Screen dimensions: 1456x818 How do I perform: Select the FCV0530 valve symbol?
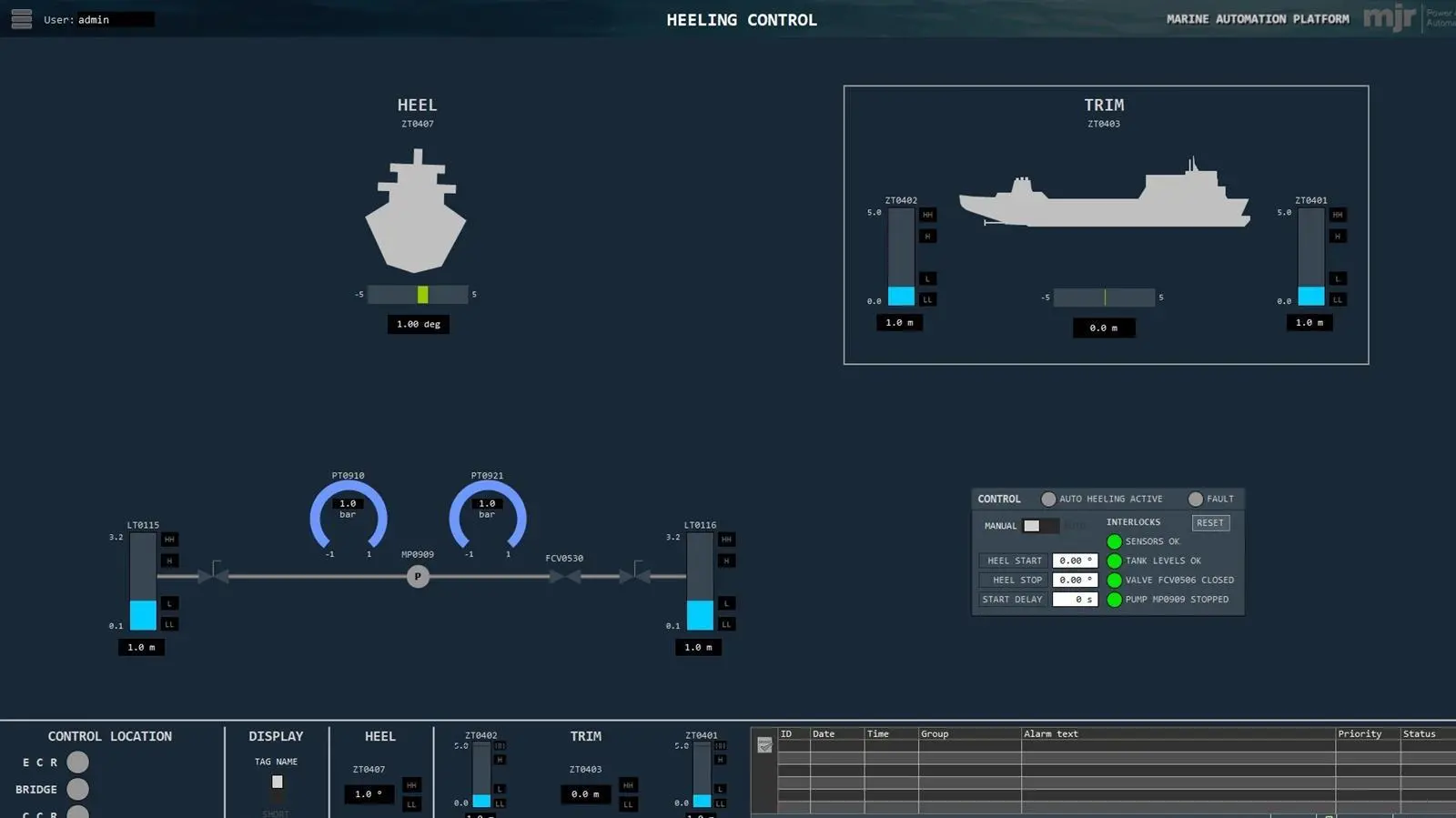(564, 576)
